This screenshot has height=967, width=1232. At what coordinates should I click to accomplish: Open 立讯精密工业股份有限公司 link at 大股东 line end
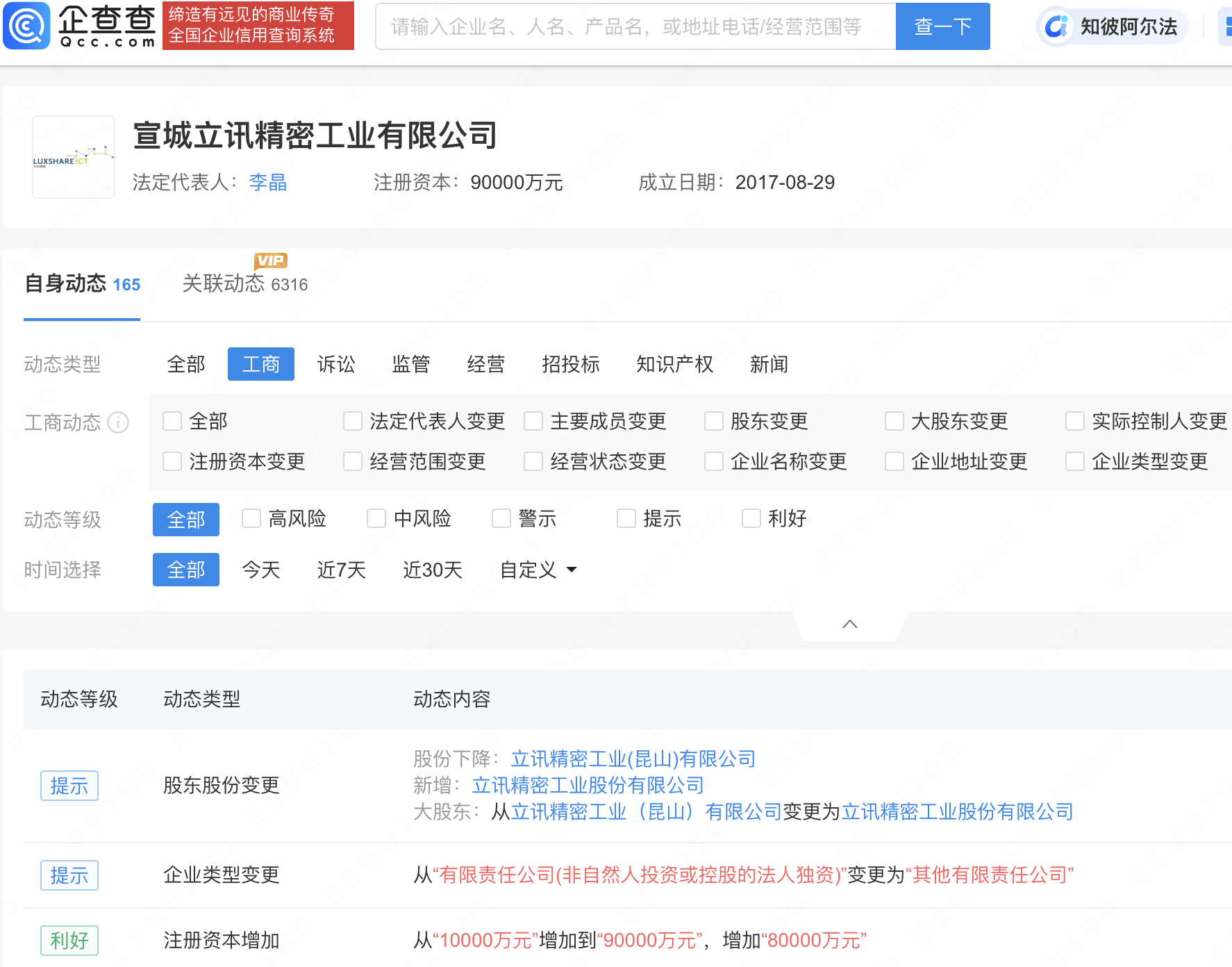(958, 811)
